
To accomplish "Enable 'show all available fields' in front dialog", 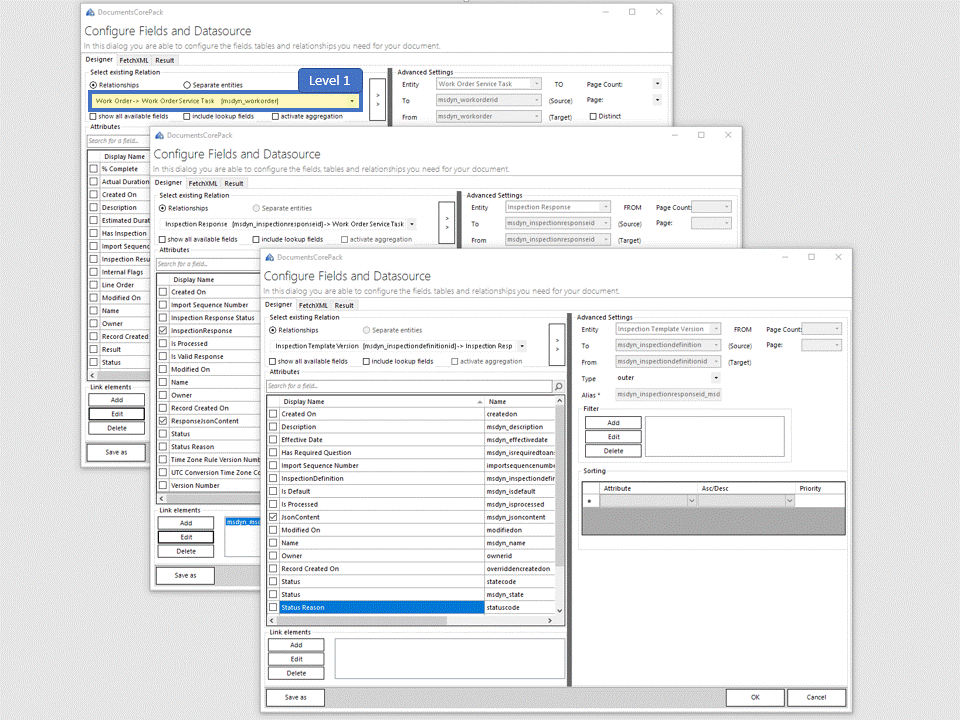I will (x=272, y=362).
